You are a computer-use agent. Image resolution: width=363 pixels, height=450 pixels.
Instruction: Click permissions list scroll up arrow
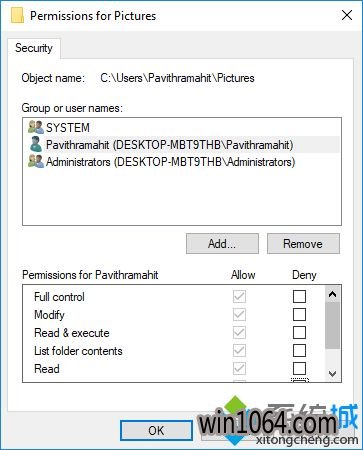(332, 294)
